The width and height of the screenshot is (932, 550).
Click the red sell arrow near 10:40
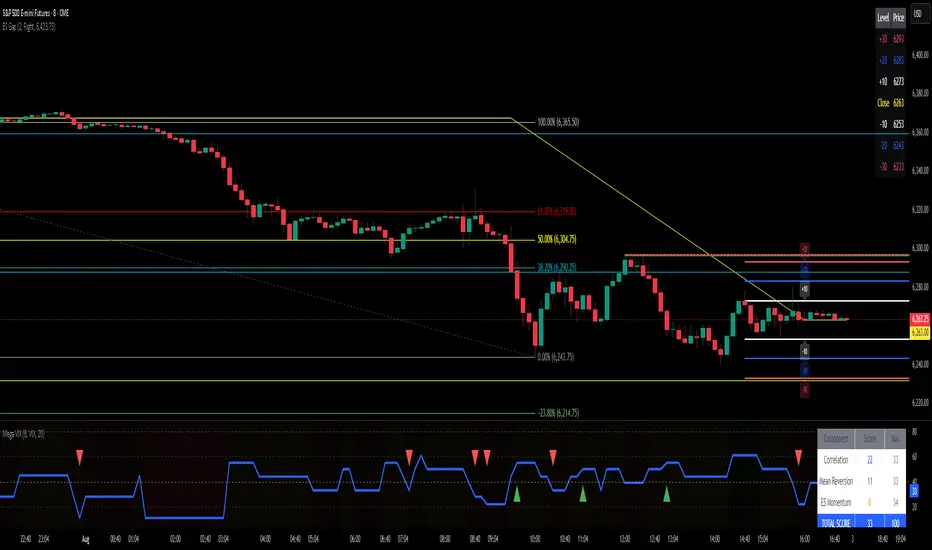click(x=553, y=457)
